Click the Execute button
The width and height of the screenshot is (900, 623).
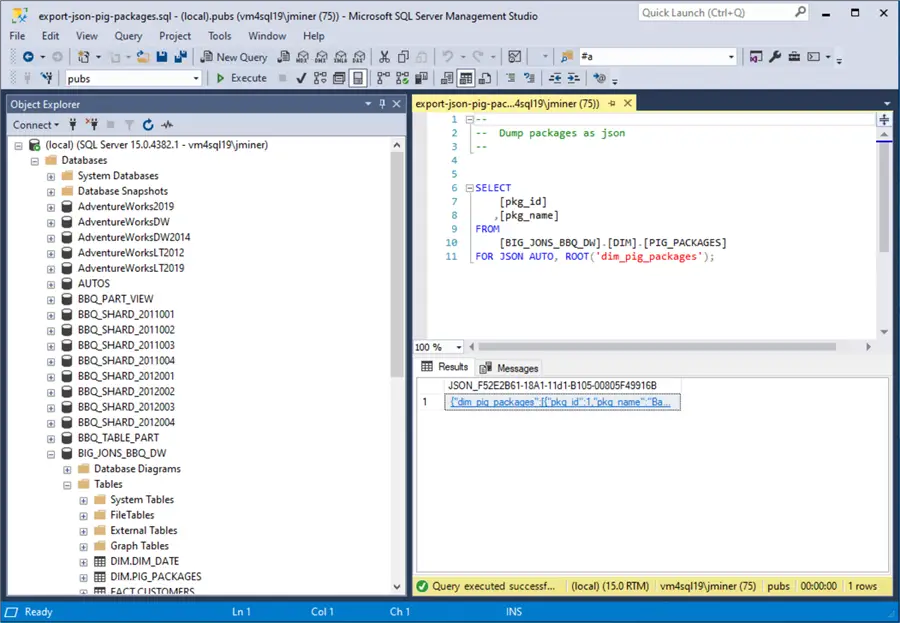coord(241,78)
